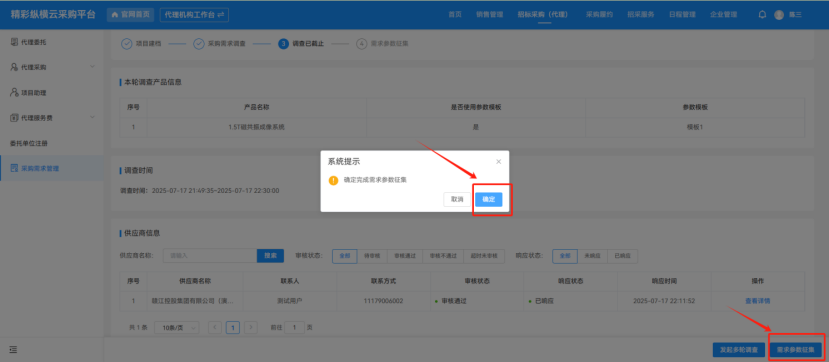Open 招标采购（代理） in top navigation
This screenshot has height=362, width=829.
pyautogui.click(x=544, y=15)
